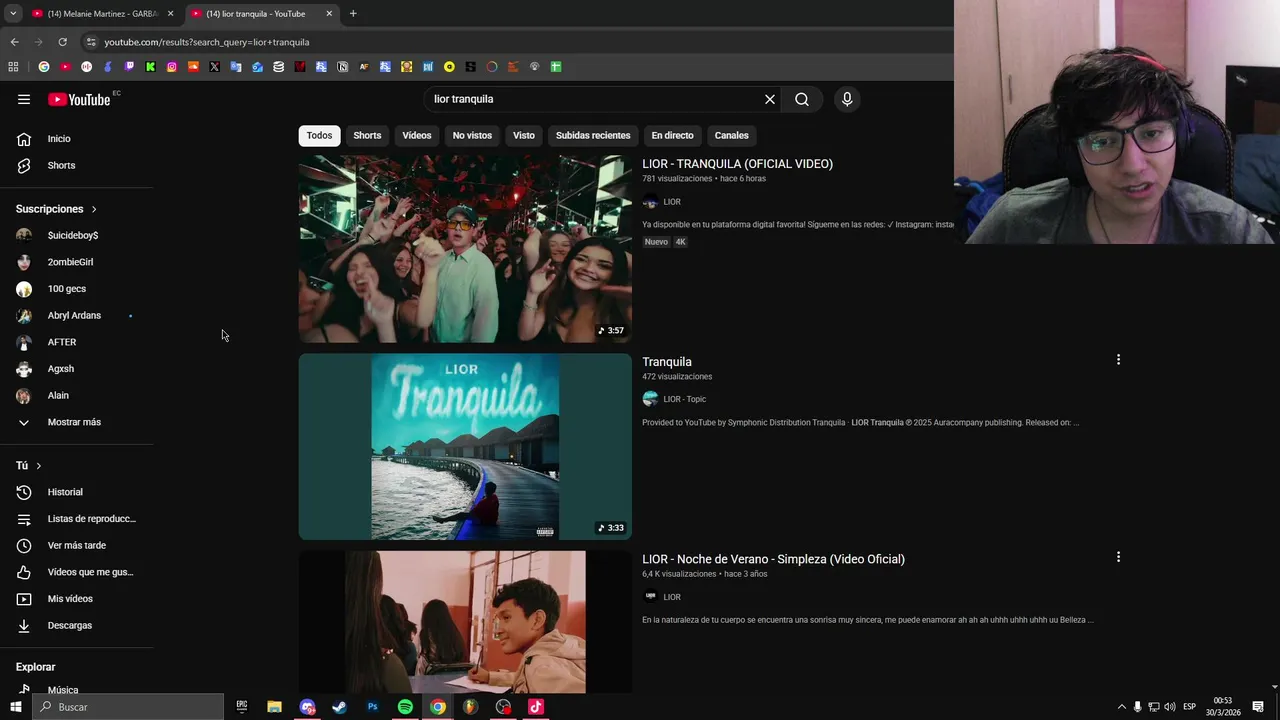
Task: Select the Subidas recientes filter chip
Action: 593,135
